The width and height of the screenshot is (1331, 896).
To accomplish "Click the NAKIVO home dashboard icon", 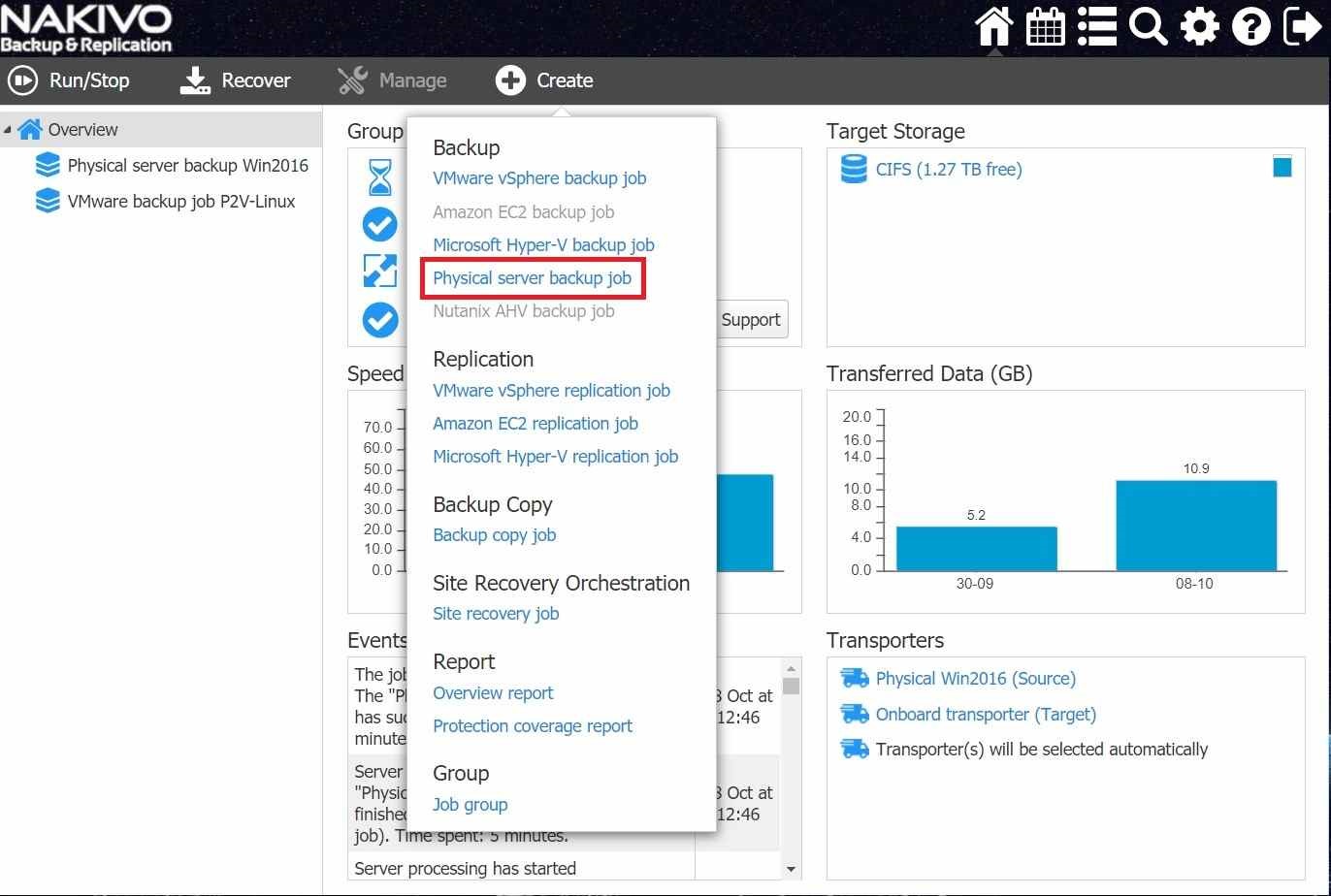I will [x=994, y=26].
